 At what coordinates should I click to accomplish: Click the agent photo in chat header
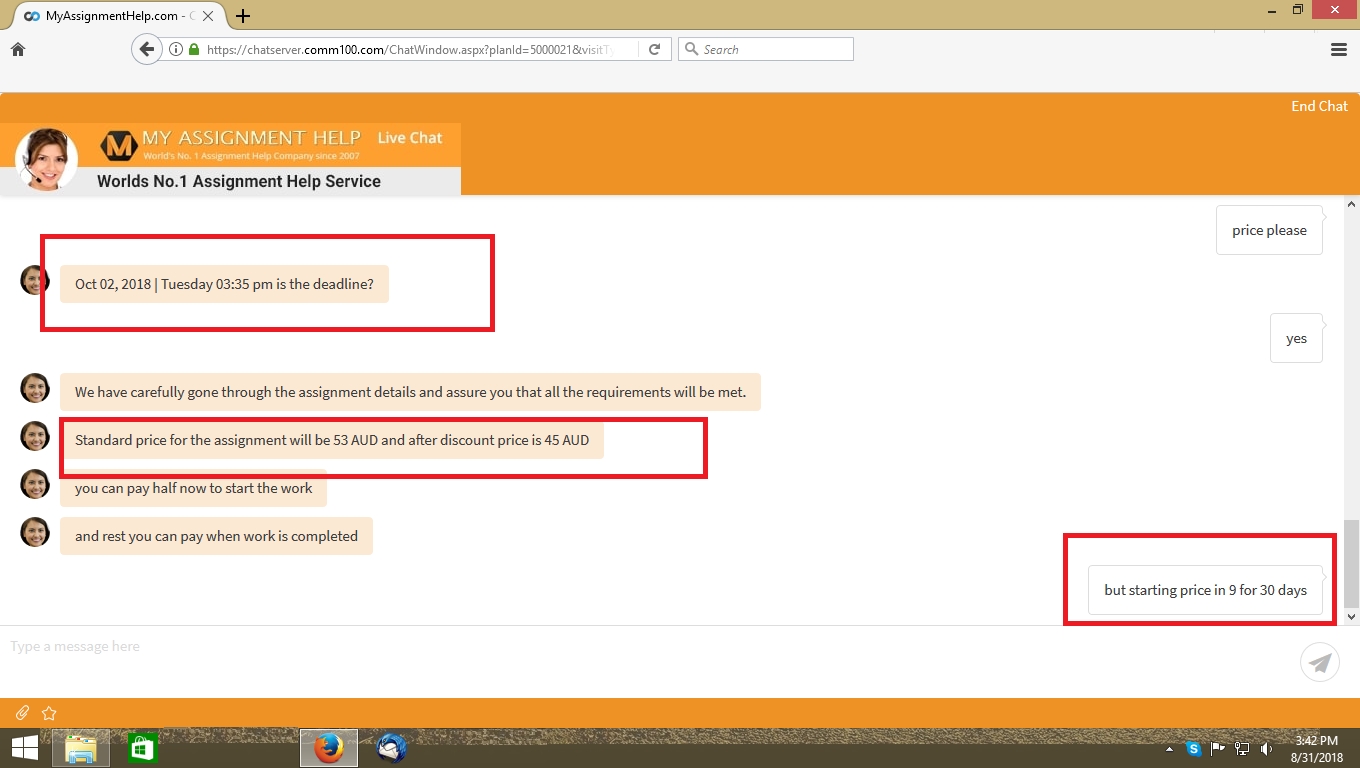point(47,159)
